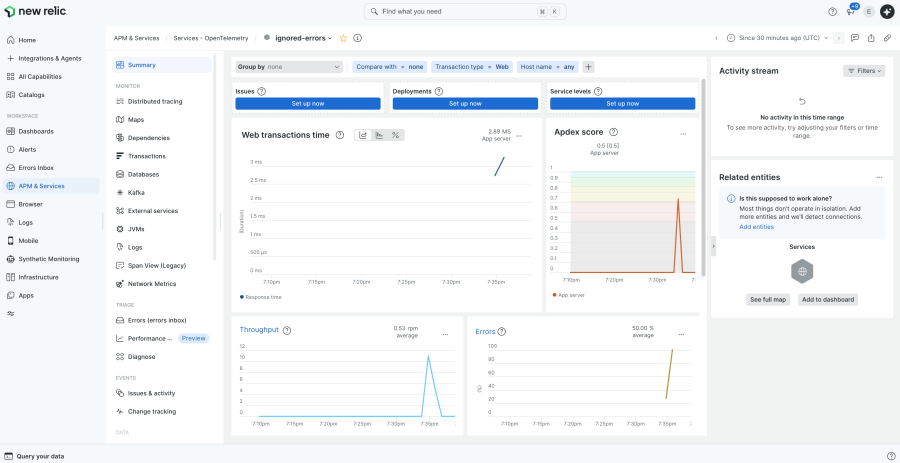Favorite ignored-errors with star icon

coord(343,38)
